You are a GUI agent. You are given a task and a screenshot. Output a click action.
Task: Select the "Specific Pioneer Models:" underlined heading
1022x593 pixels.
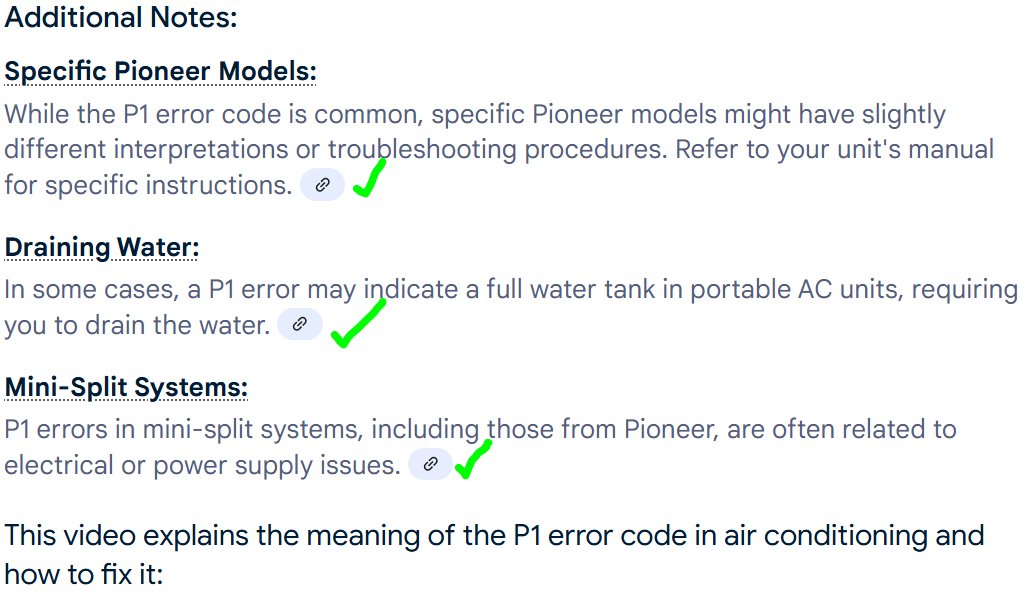click(x=160, y=71)
